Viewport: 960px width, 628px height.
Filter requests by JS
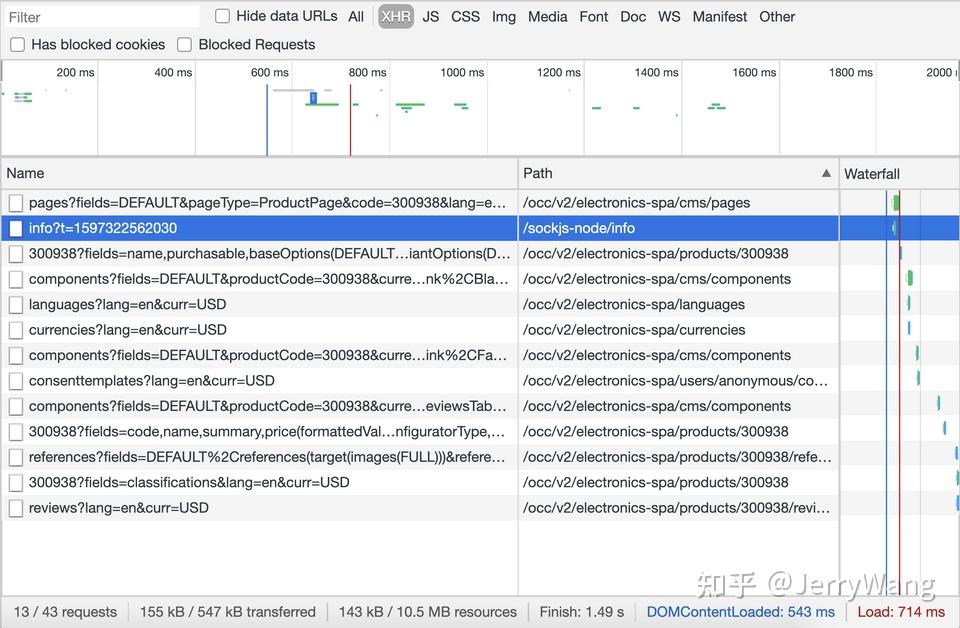(430, 17)
